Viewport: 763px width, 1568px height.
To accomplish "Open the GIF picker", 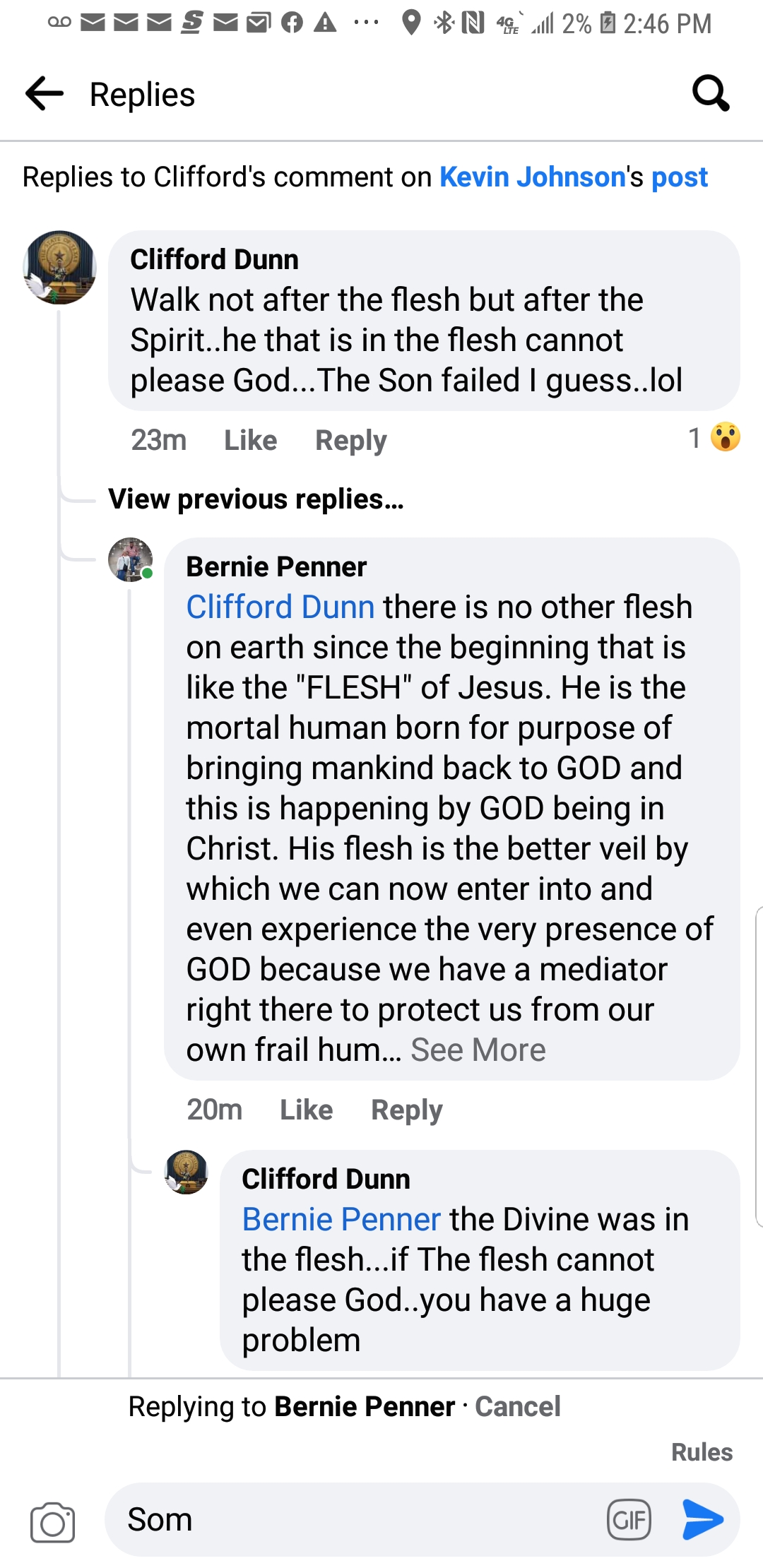I will click(629, 1519).
